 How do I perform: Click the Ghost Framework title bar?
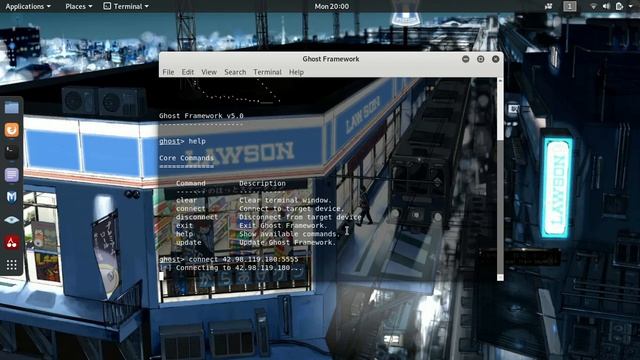tap(331, 59)
